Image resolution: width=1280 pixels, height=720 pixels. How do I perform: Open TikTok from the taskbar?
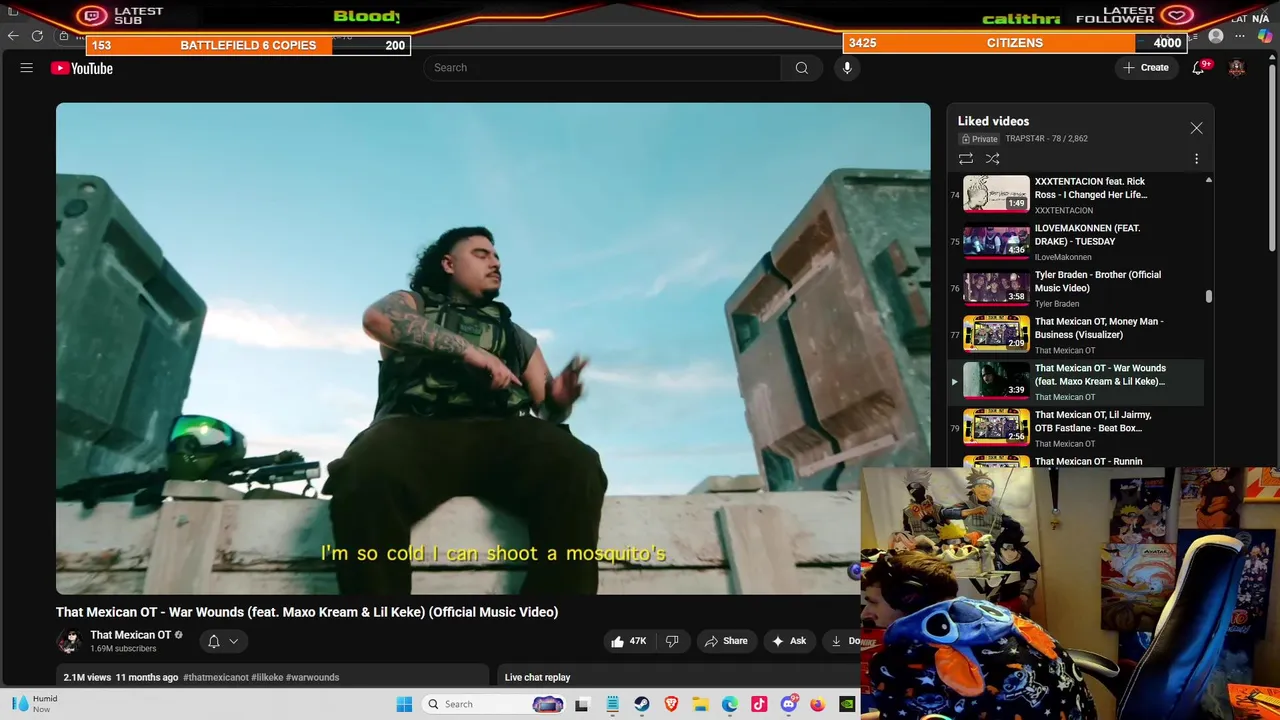pos(759,704)
